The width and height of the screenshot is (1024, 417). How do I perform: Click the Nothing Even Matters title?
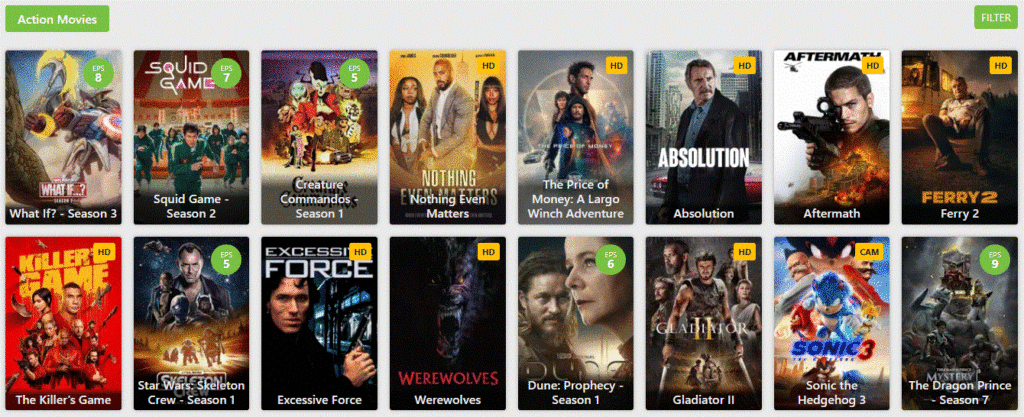tap(447, 206)
